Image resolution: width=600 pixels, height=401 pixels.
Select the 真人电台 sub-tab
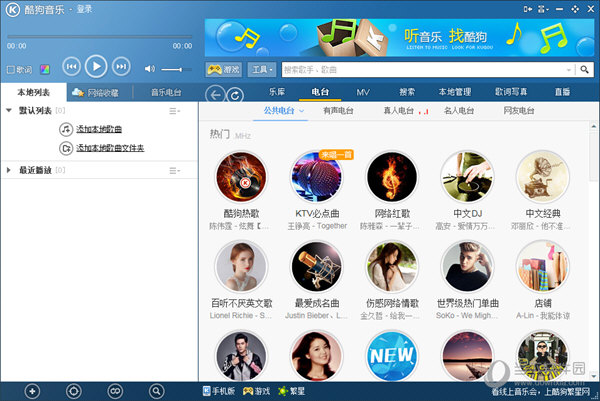click(399, 111)
